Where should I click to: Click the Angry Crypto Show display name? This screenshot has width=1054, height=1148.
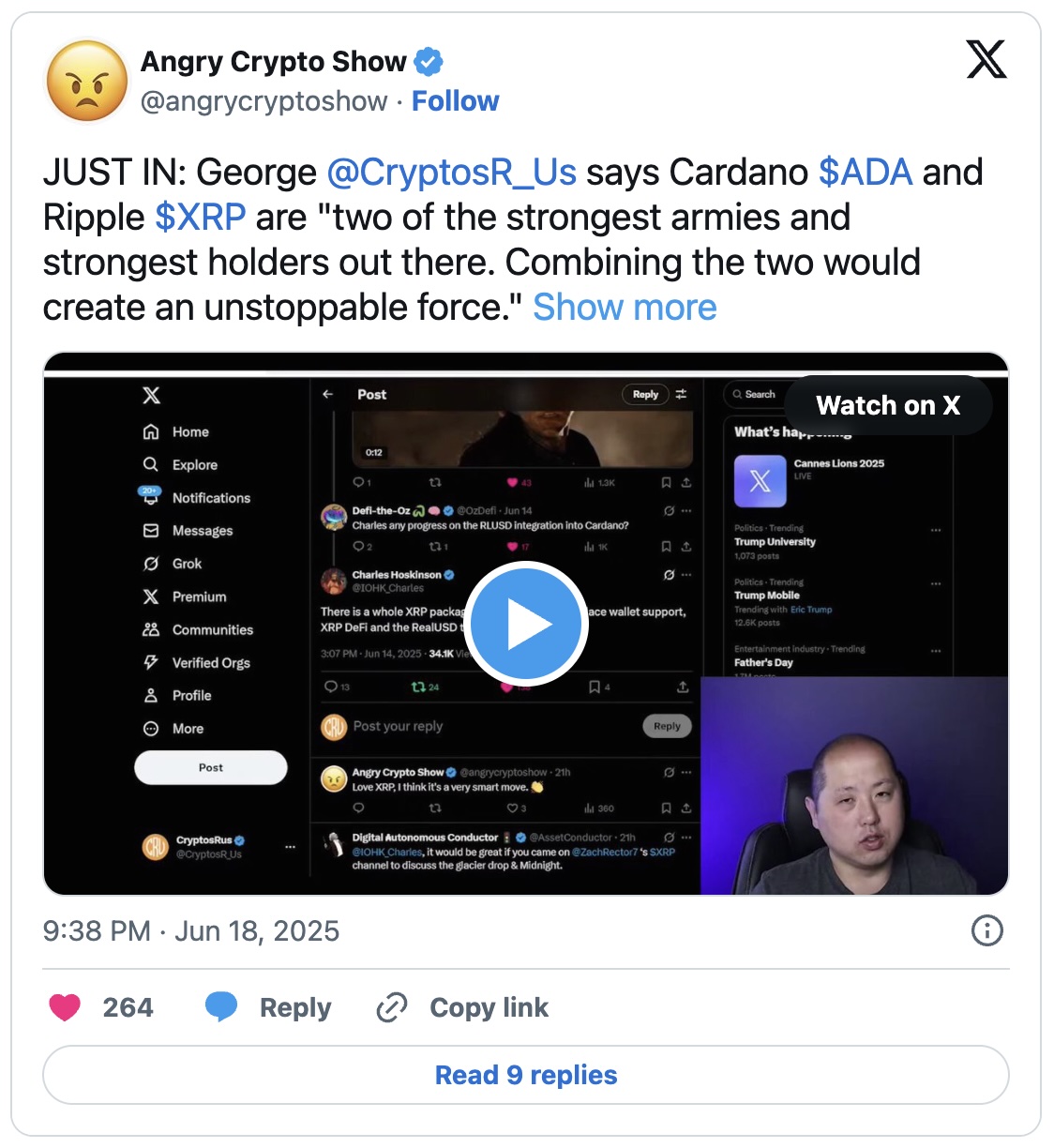(274, 62)
